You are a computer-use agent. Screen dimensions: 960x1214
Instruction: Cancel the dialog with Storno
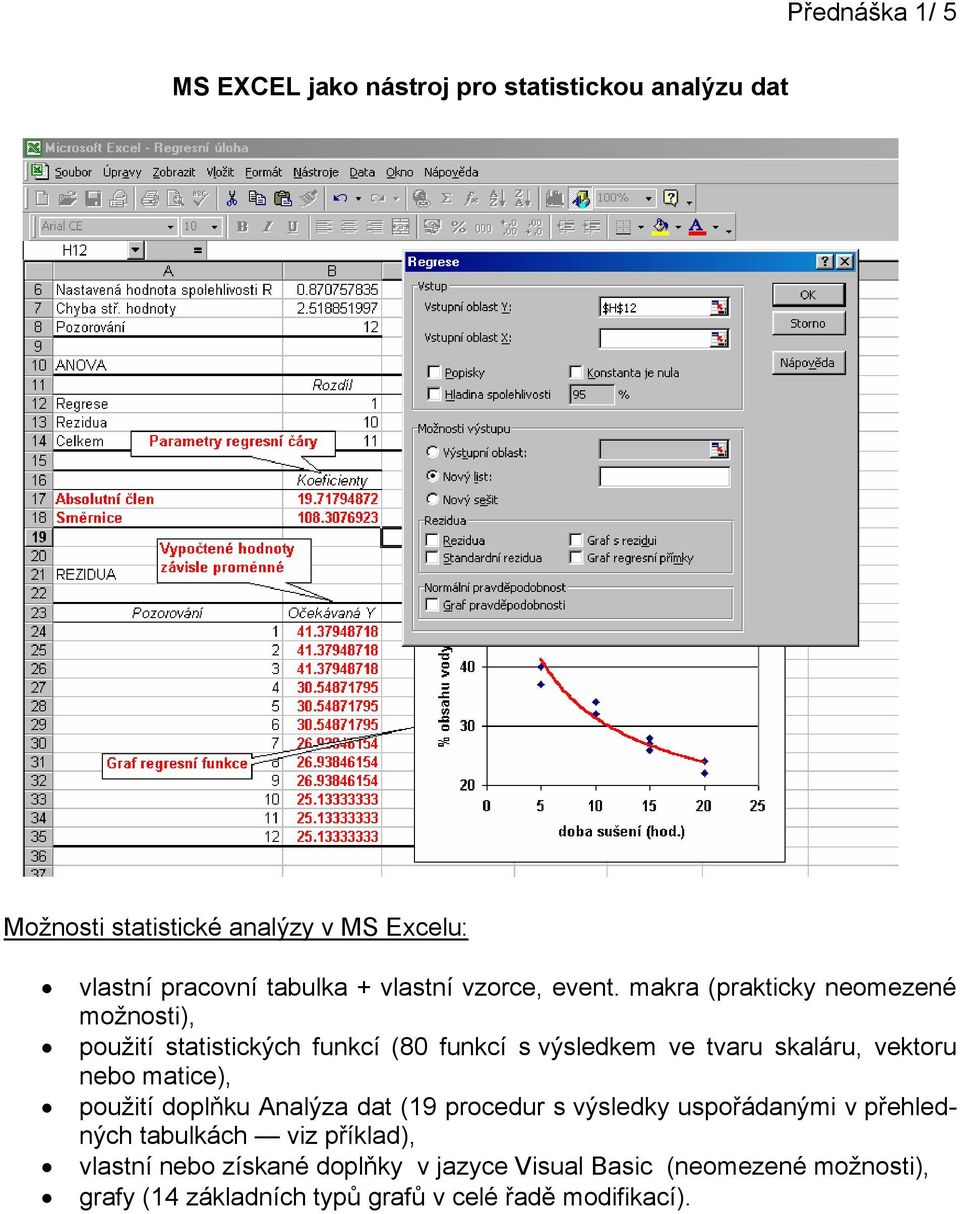pyautogui.click(x=808, y=323)
